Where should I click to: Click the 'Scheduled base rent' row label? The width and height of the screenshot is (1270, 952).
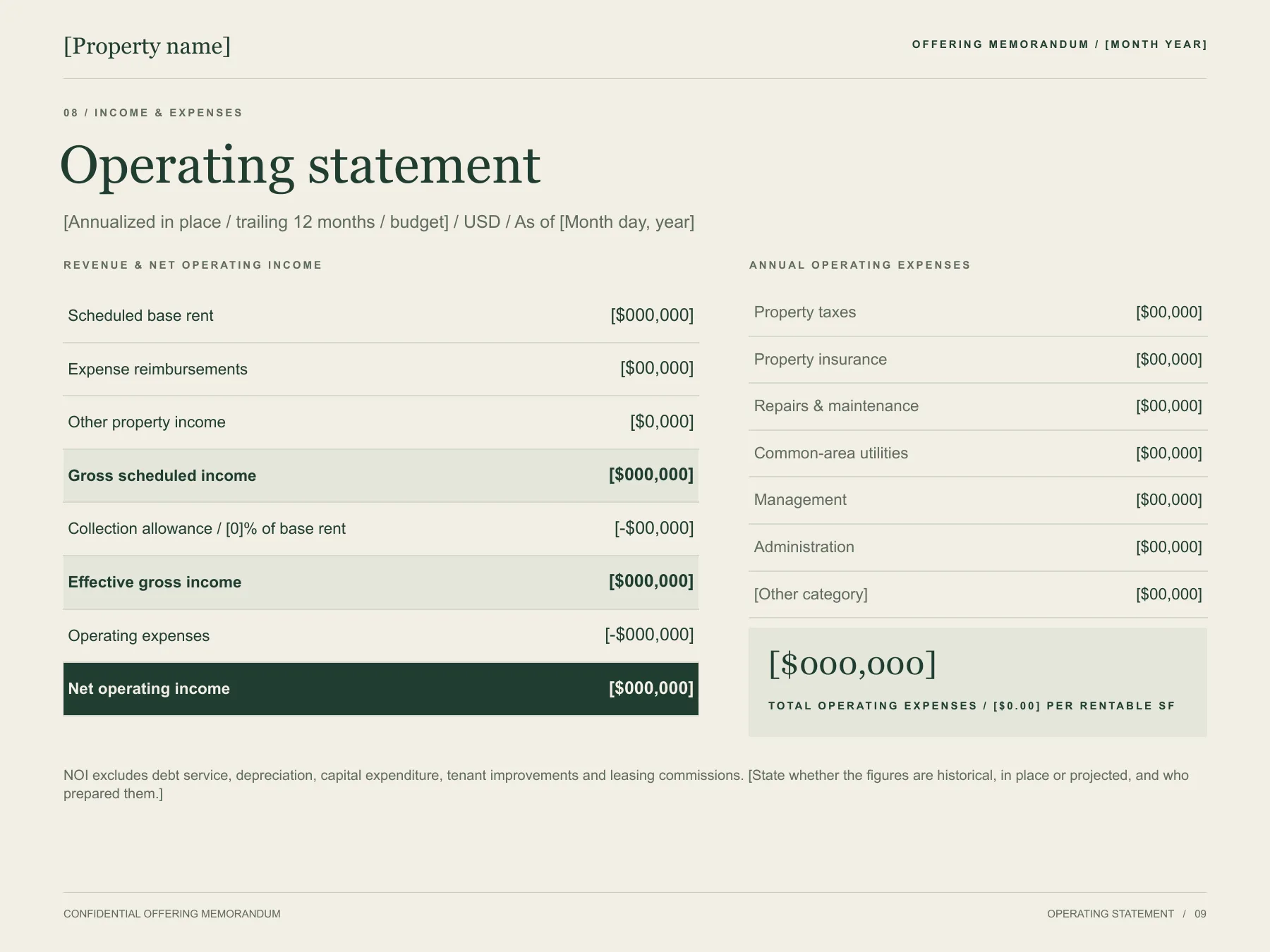[140, 316]
